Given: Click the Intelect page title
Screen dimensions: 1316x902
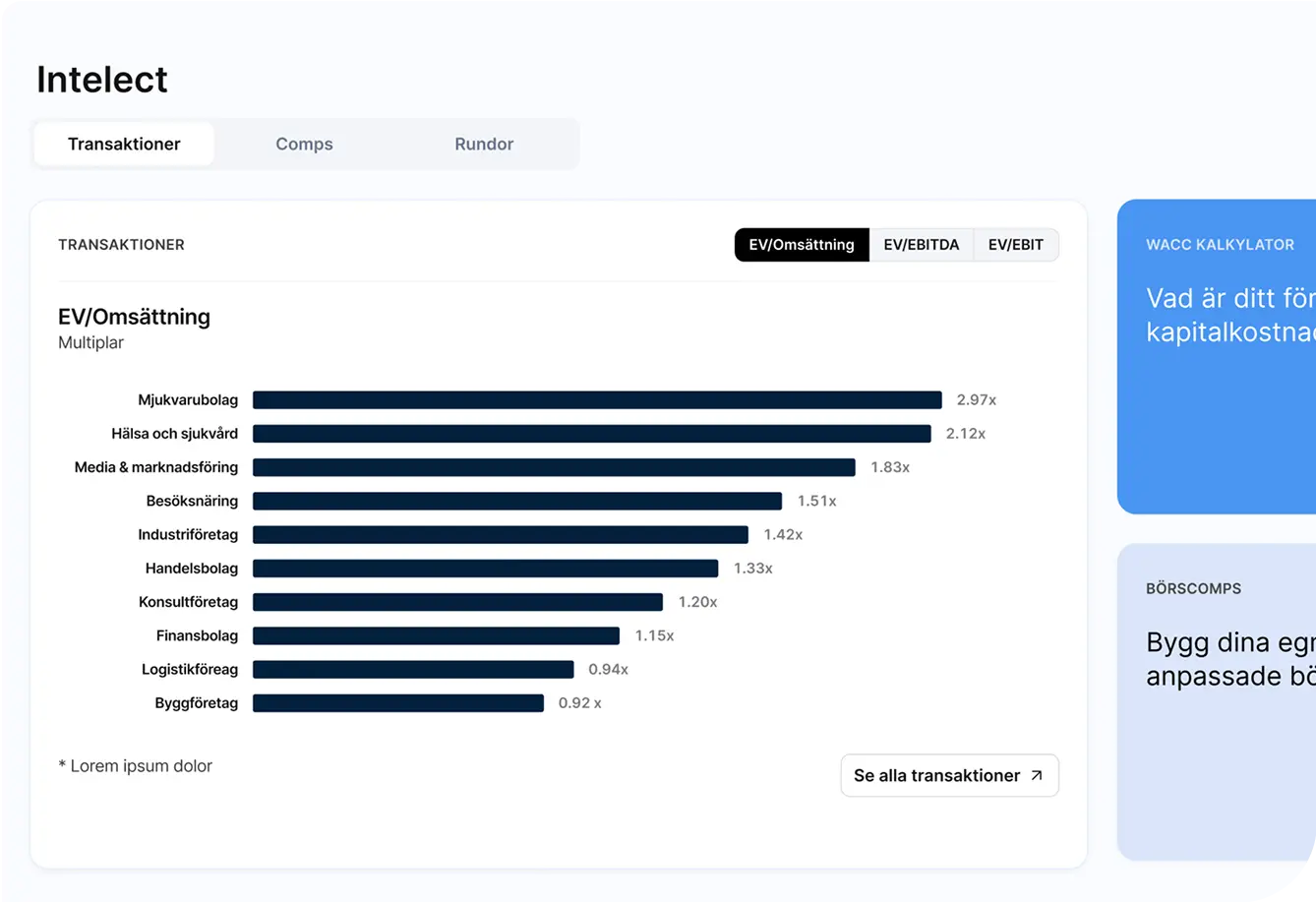Looking at the screenshot, I should [102, 80].
